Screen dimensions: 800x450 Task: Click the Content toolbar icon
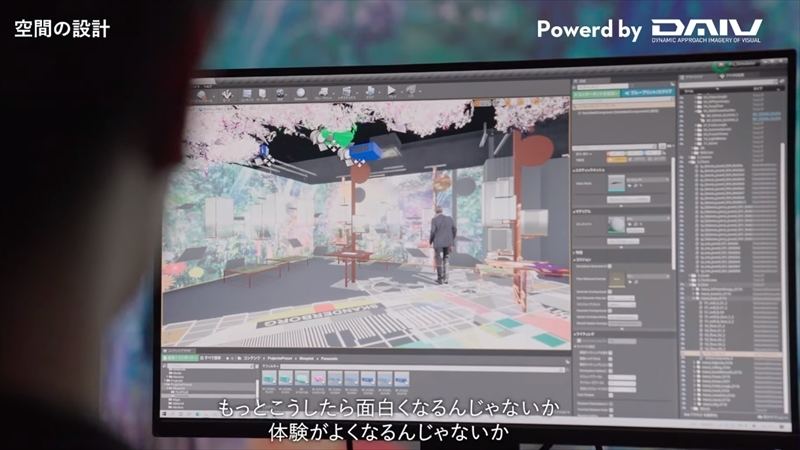click(247, 94)
